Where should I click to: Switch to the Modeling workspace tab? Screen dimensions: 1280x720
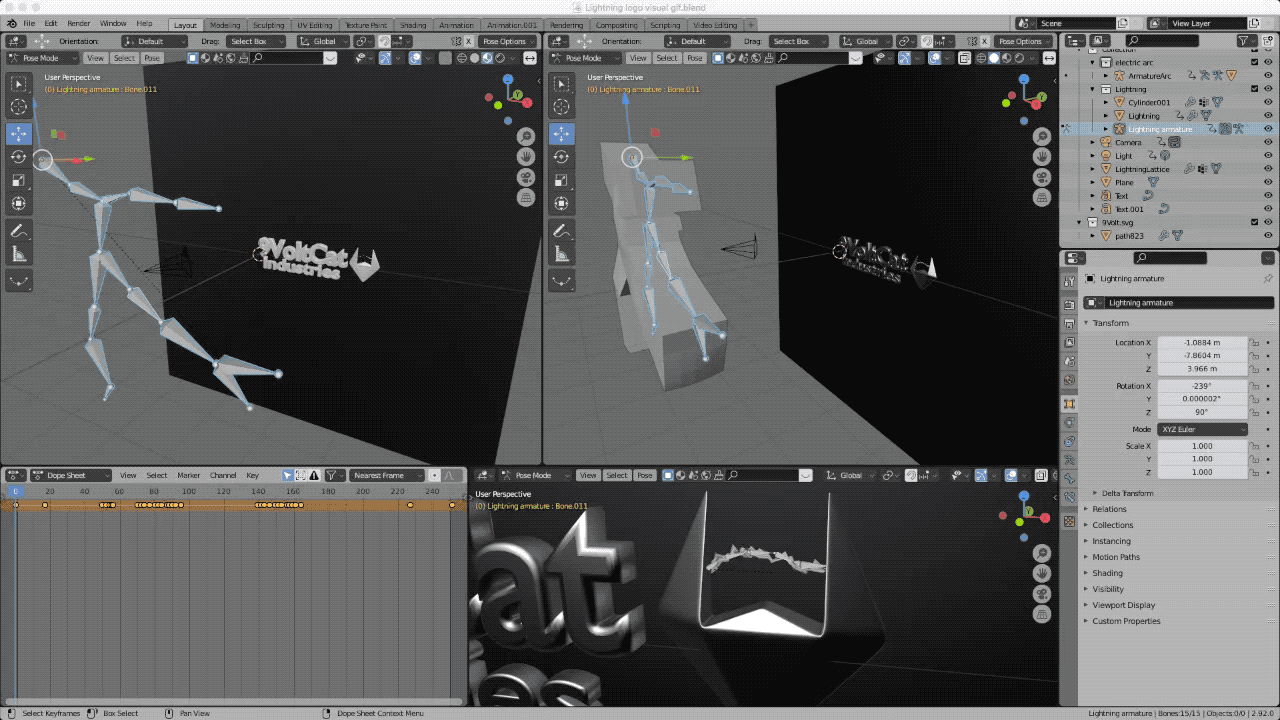click(225, 25)
